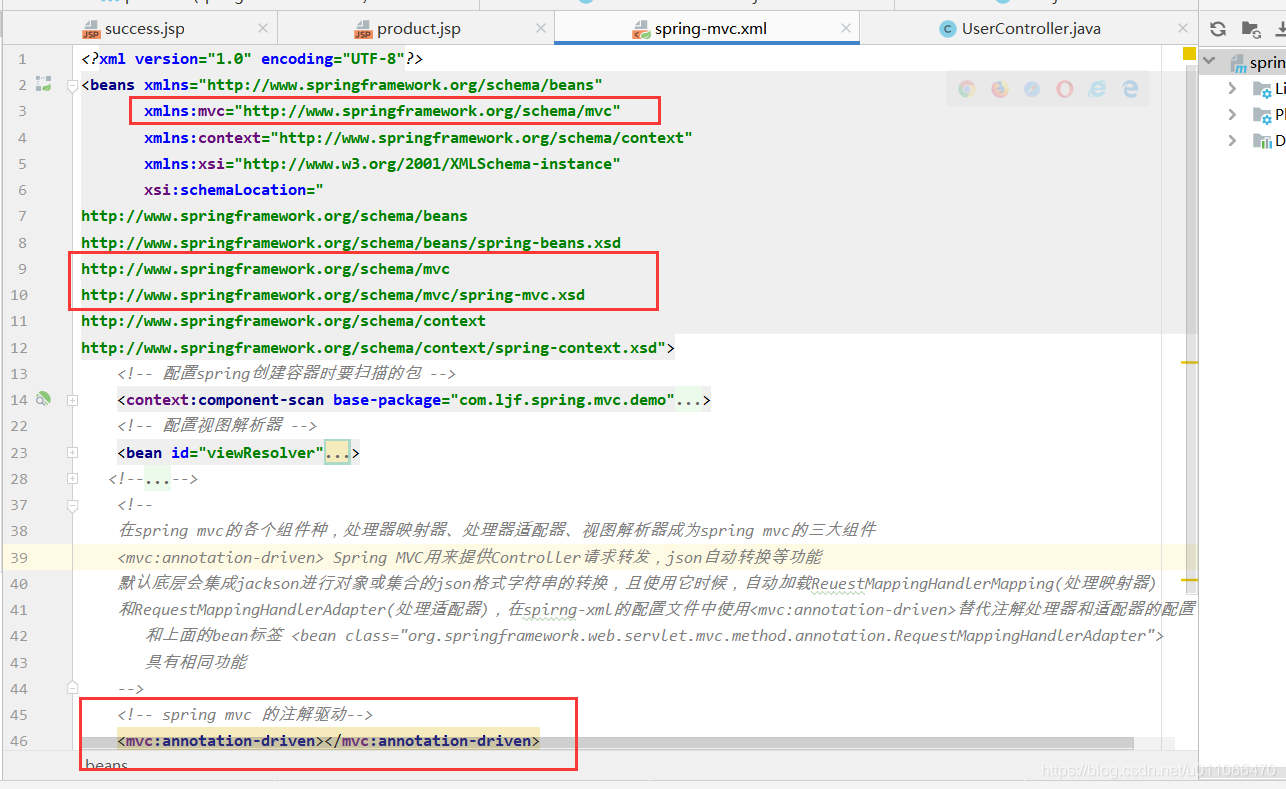Viewport: 1286px width, 789px height.
Task: Expand the Lifecycle node in the Maven panel
Action: (x=1232, y=88)
